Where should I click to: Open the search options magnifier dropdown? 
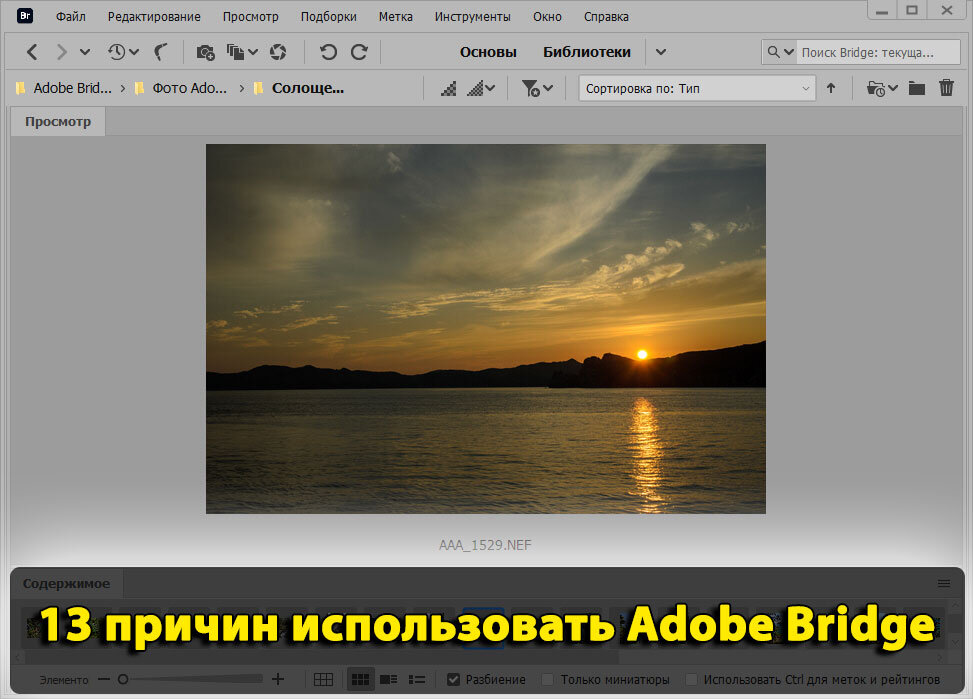(780, 52)
